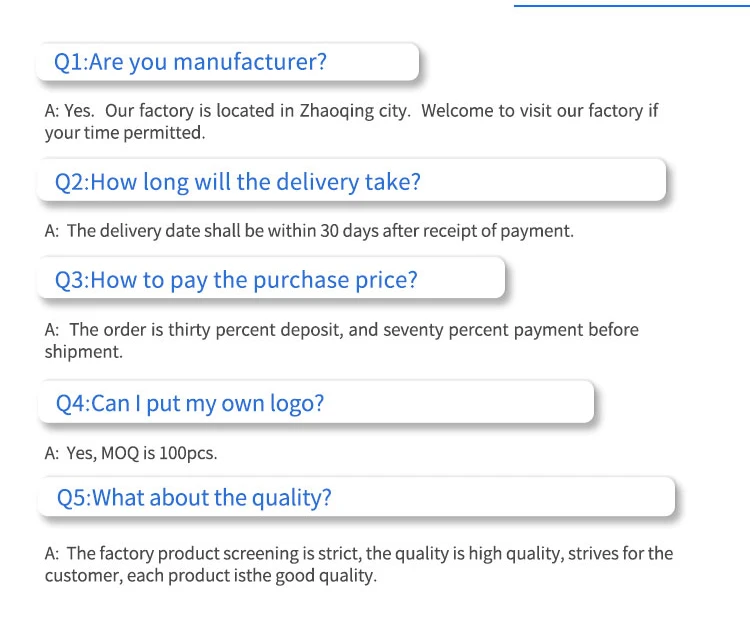Select the answer about 30 days delivery
Viewport: 750px width, 624px height.
tap(309, 231)
